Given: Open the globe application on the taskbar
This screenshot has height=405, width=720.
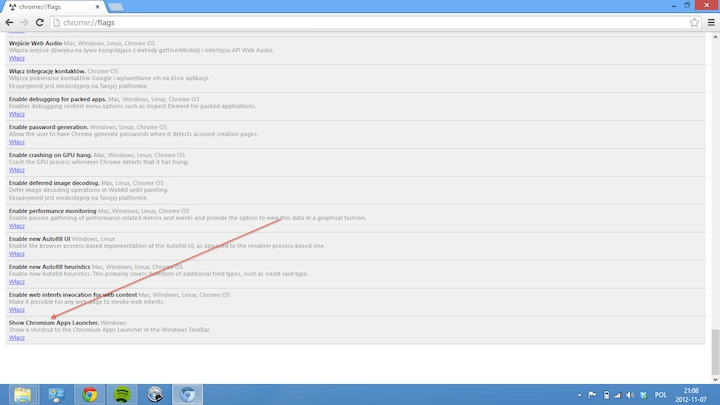Looking at the screenshot, I should [155, 395].
